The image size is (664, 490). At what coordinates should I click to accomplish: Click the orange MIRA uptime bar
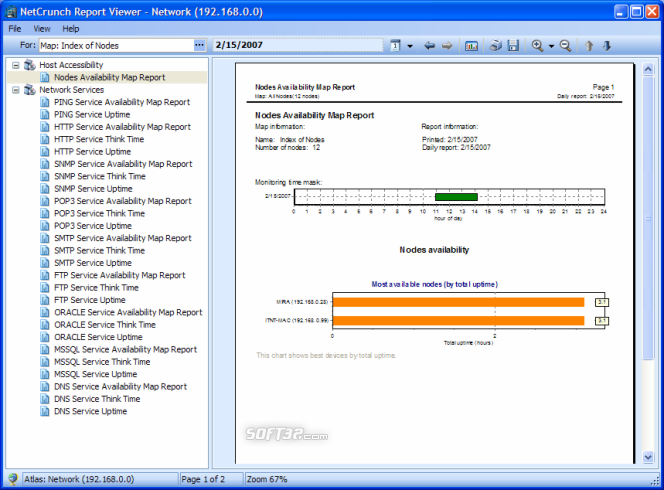tap(459, 302)
